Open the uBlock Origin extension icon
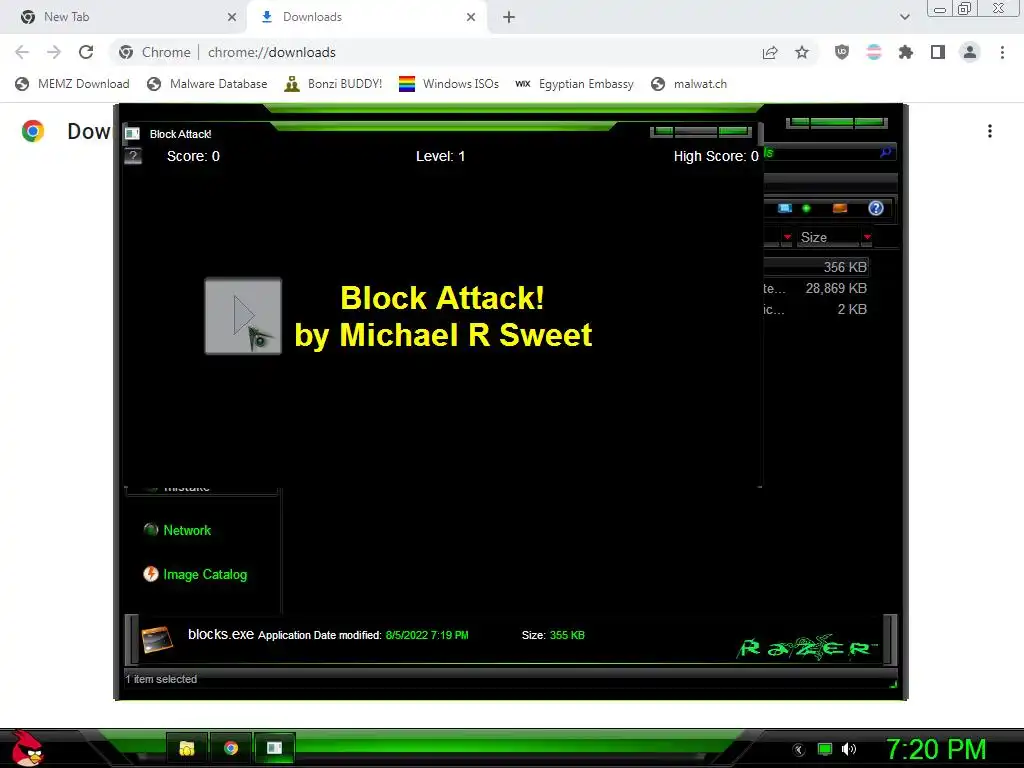Image resolution: width=1024 pixels, height=768 pixels. tap(842, 52)
